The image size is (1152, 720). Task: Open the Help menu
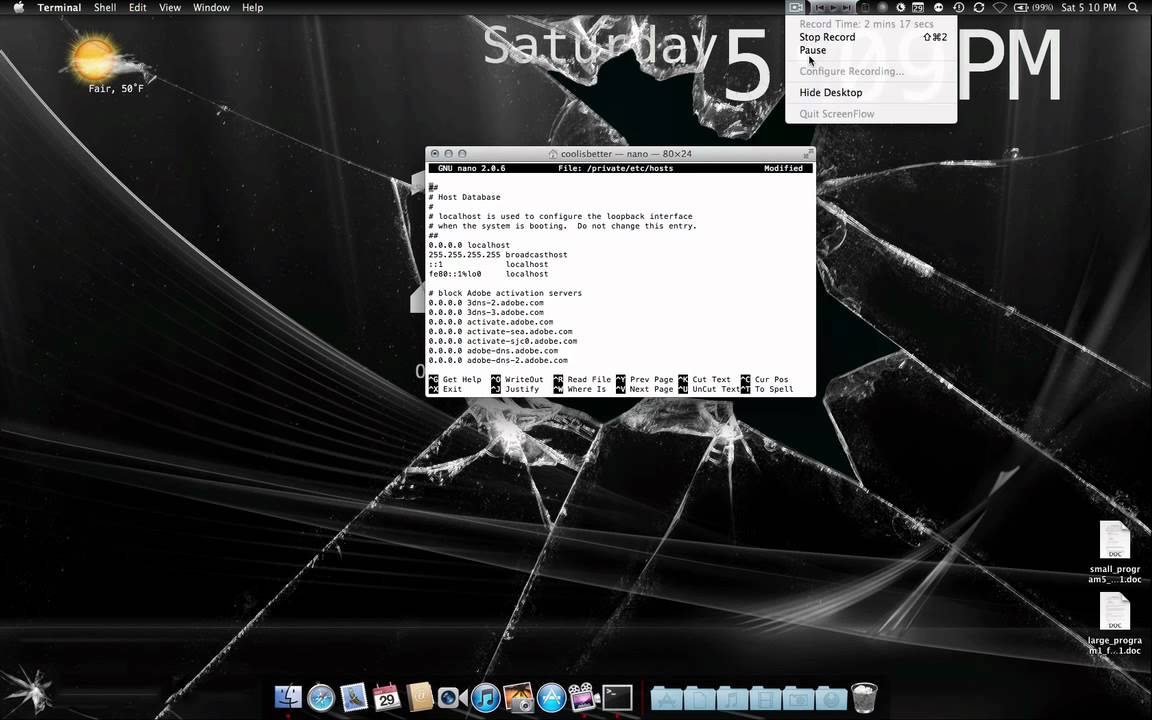point(253,7)
